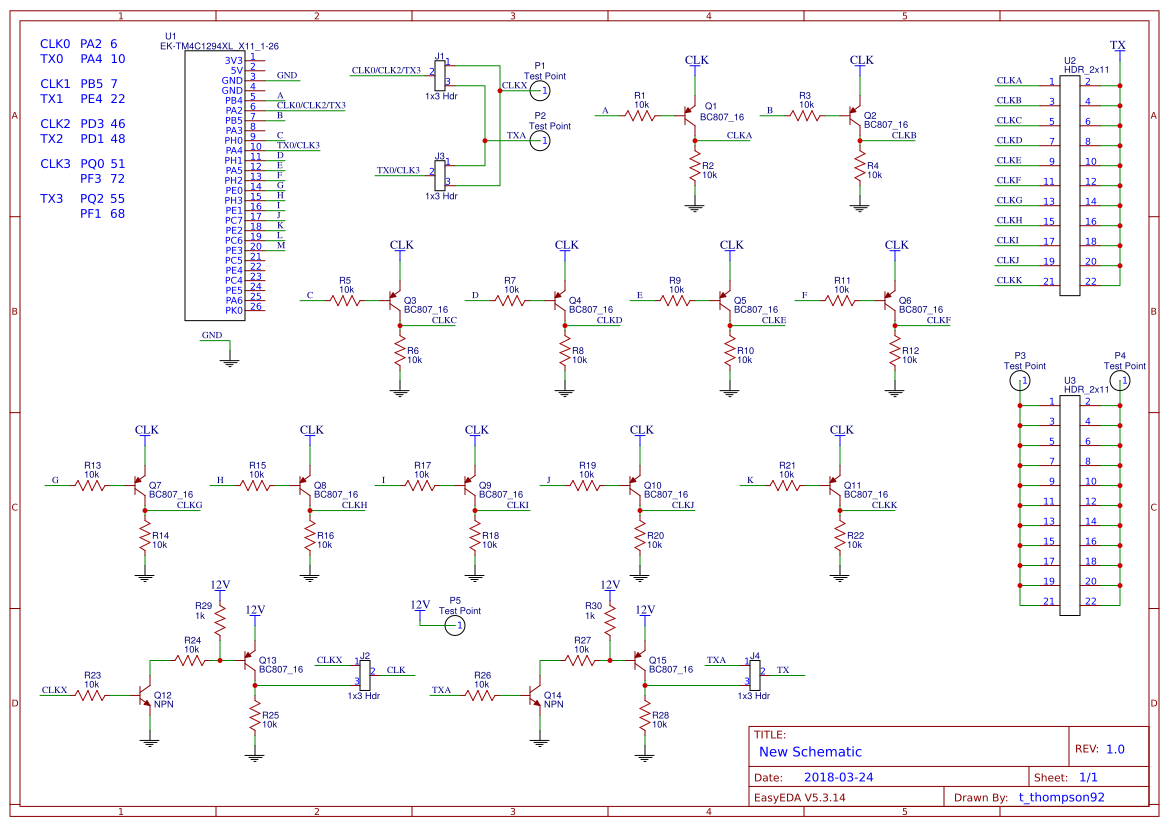The height and width of the screenshot is (827, 1169).
Task: Select the ground symbol below R2
Action: pyautogui.click(x=695, y=208)
